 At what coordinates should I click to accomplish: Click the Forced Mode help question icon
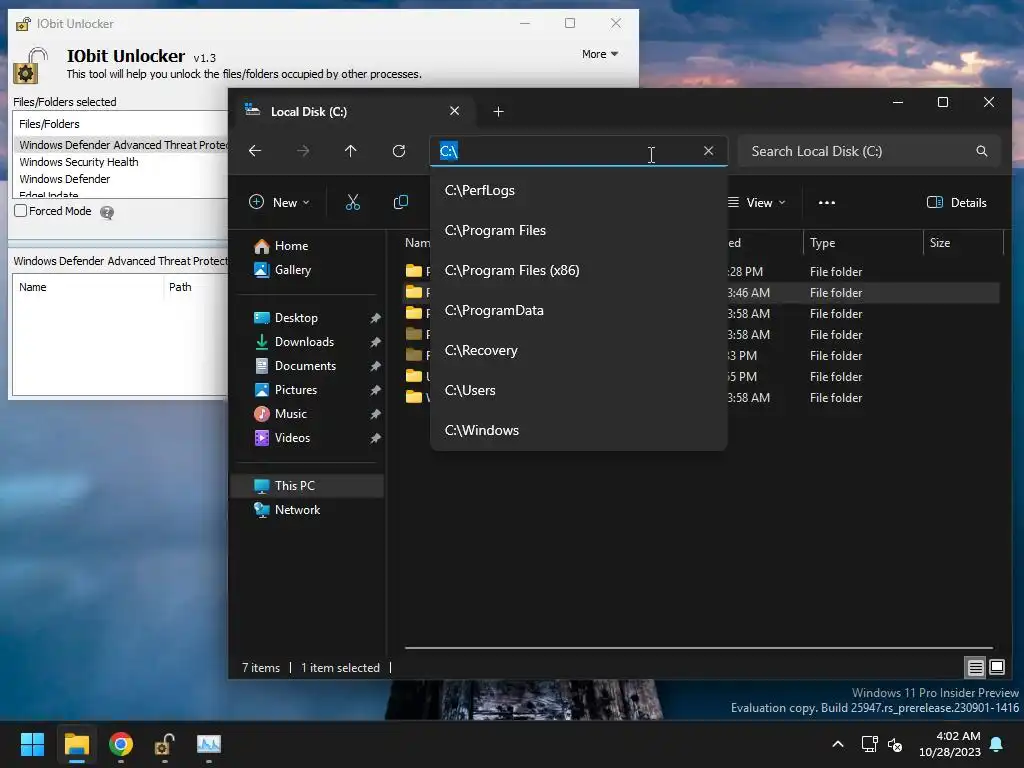click(x=107, y=212)
